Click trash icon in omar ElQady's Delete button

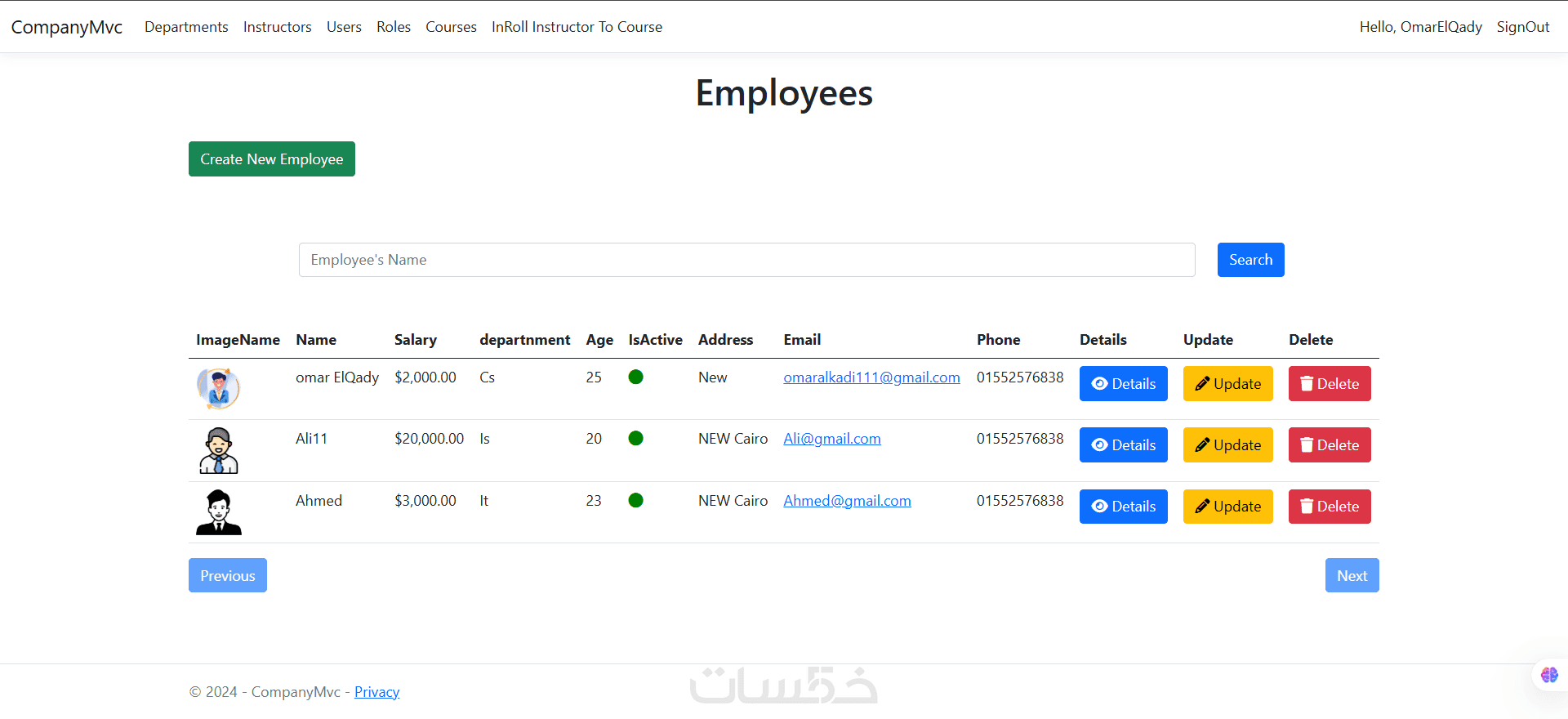1307,384
